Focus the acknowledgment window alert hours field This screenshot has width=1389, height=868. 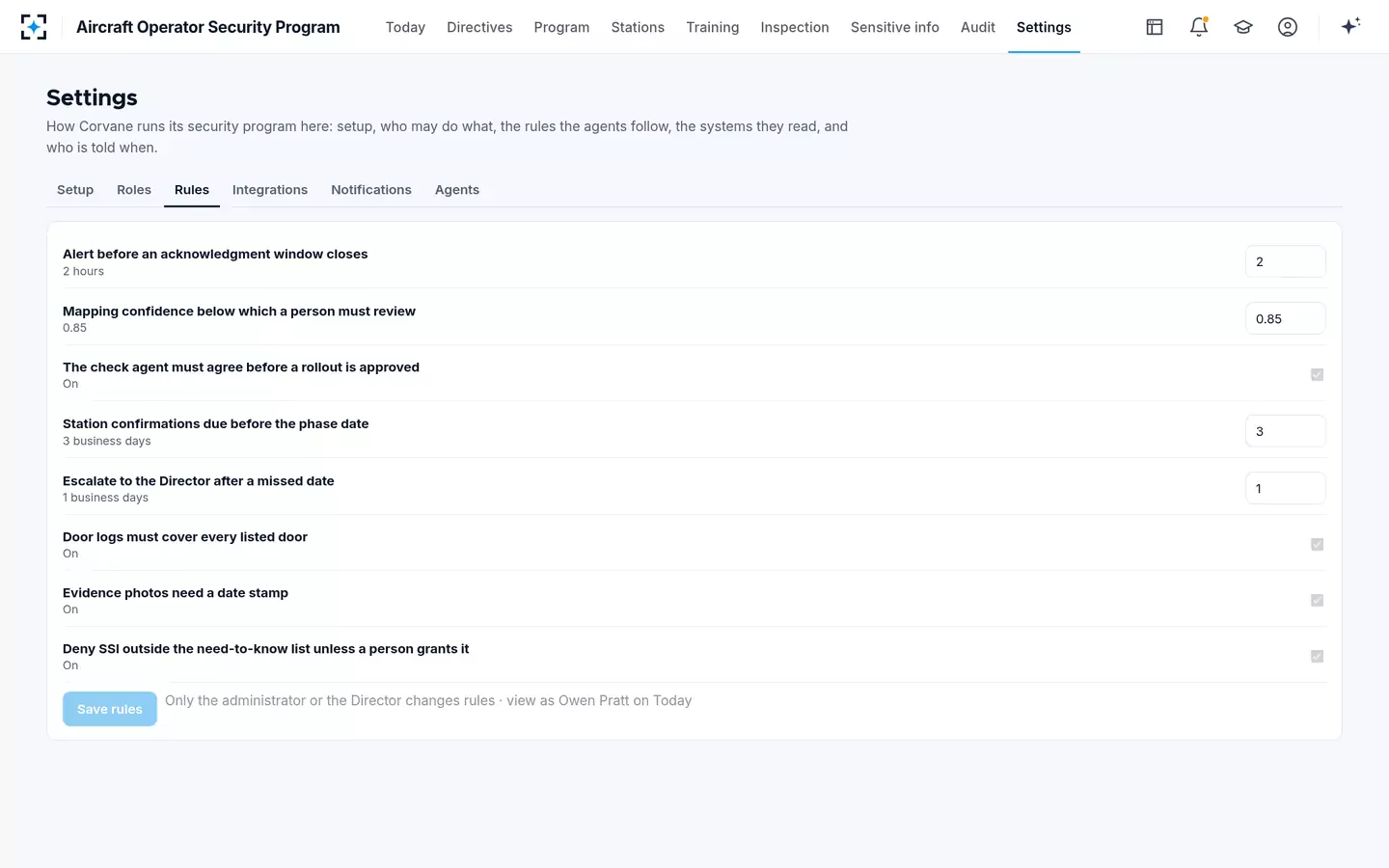pyautogui.click(x=1285, y=261)
